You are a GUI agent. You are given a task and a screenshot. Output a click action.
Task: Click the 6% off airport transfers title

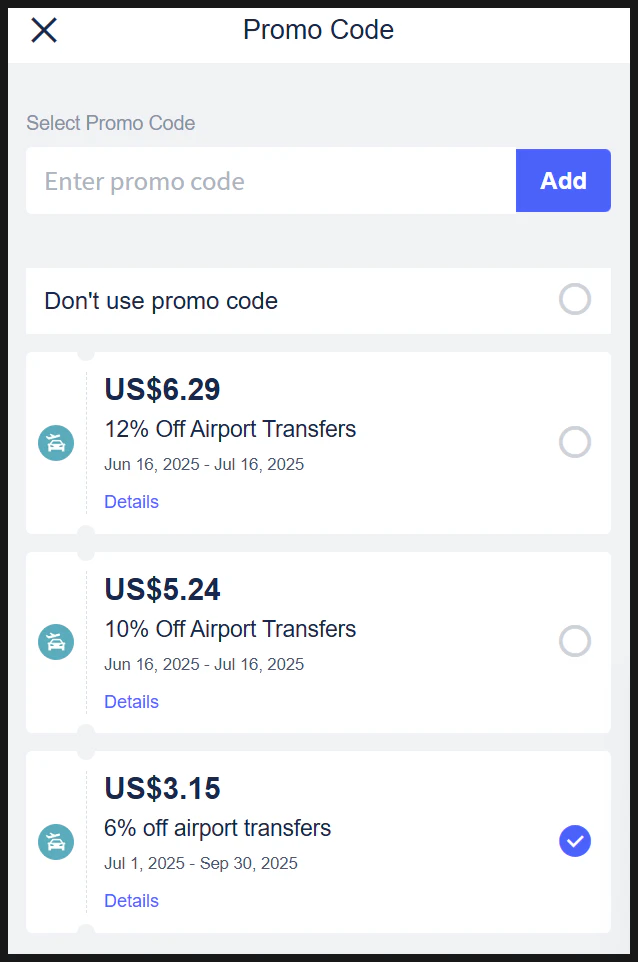tap(217, 828)
